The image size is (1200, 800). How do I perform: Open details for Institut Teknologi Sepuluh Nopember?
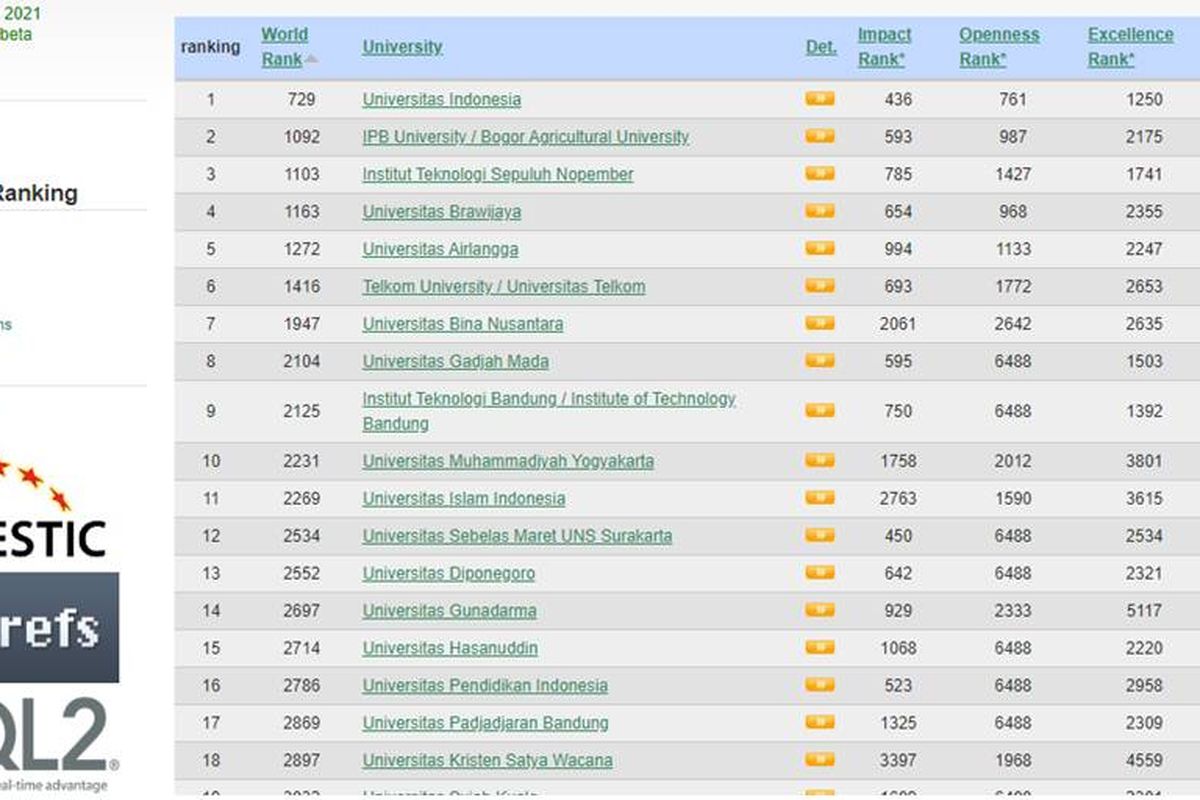[819, 173]
